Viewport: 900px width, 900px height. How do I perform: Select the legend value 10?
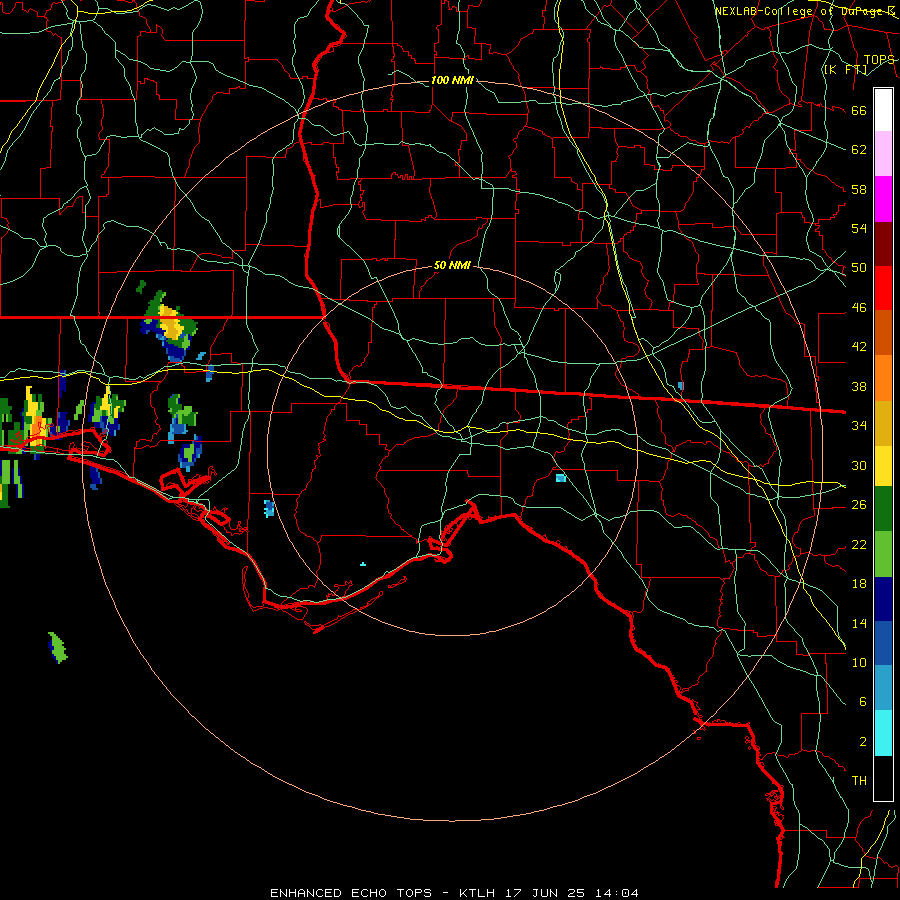(x=859, y=662)
